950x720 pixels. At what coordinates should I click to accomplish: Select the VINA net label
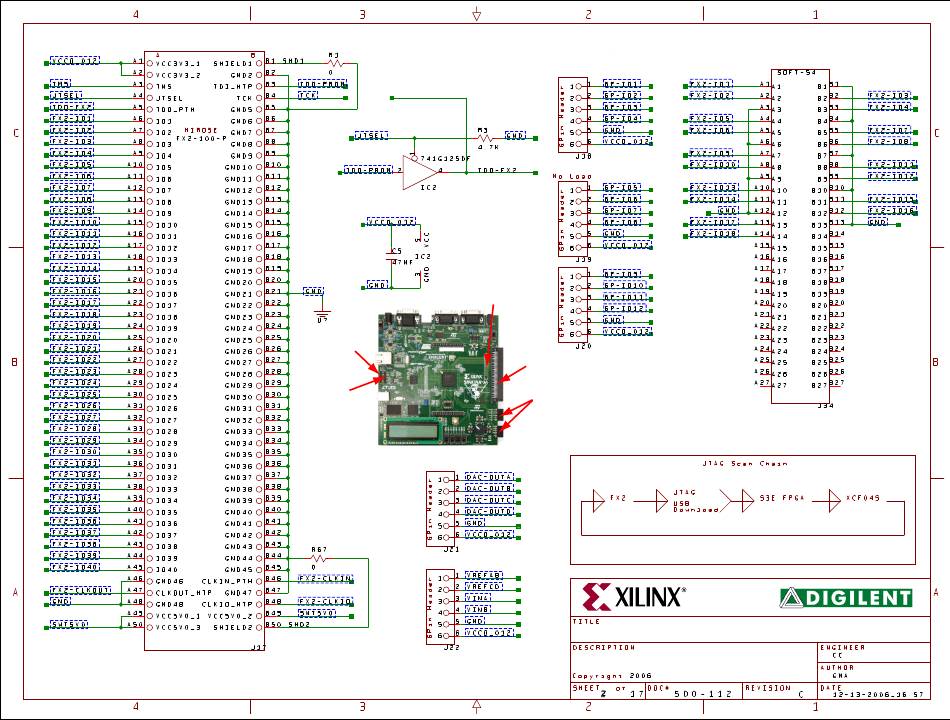[478, 598]
